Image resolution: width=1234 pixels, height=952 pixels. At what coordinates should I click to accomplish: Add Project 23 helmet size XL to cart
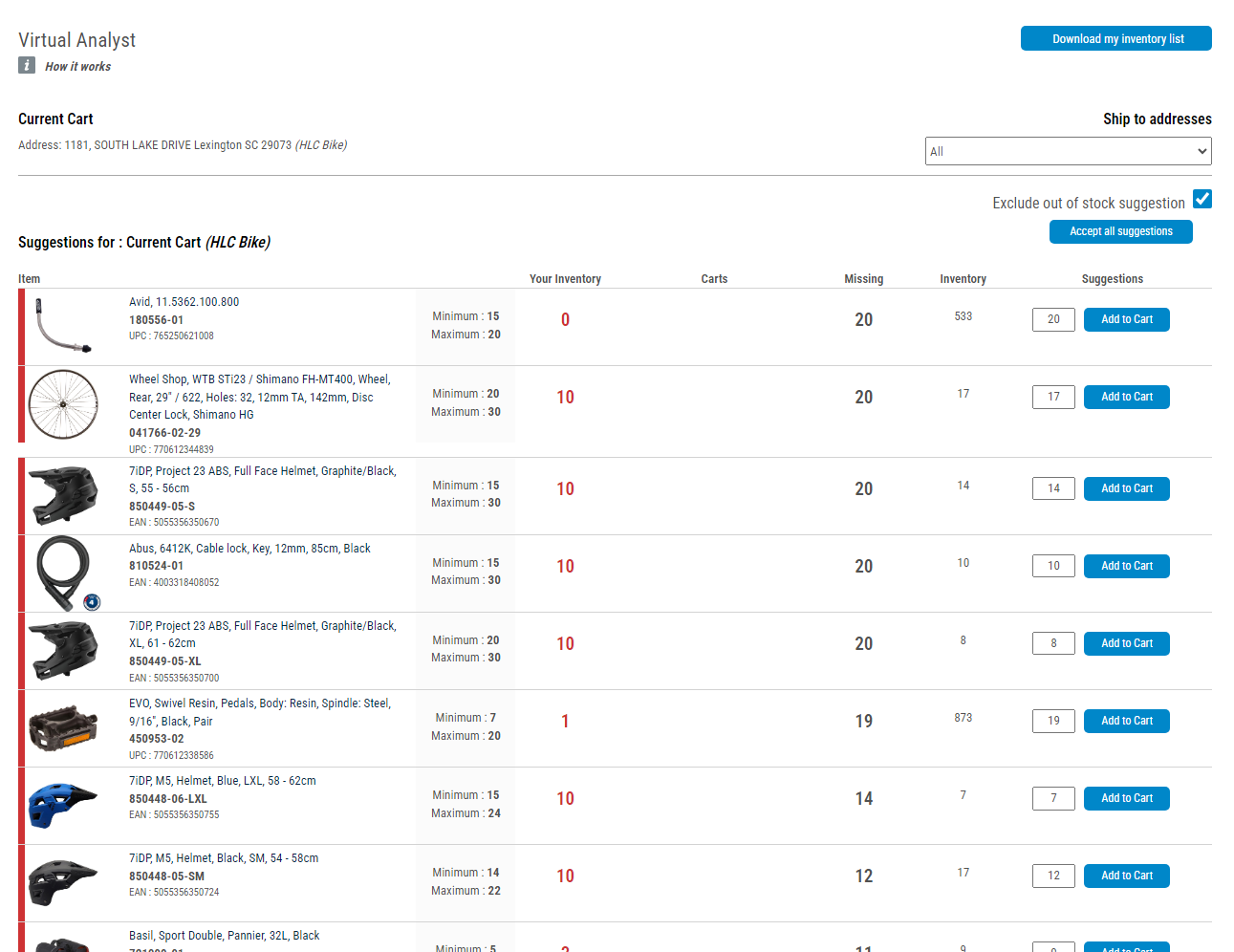click(1126, 643)
